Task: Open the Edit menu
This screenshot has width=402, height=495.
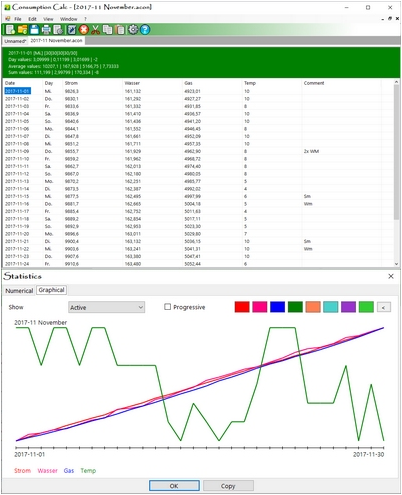Action: click(32, 19)
